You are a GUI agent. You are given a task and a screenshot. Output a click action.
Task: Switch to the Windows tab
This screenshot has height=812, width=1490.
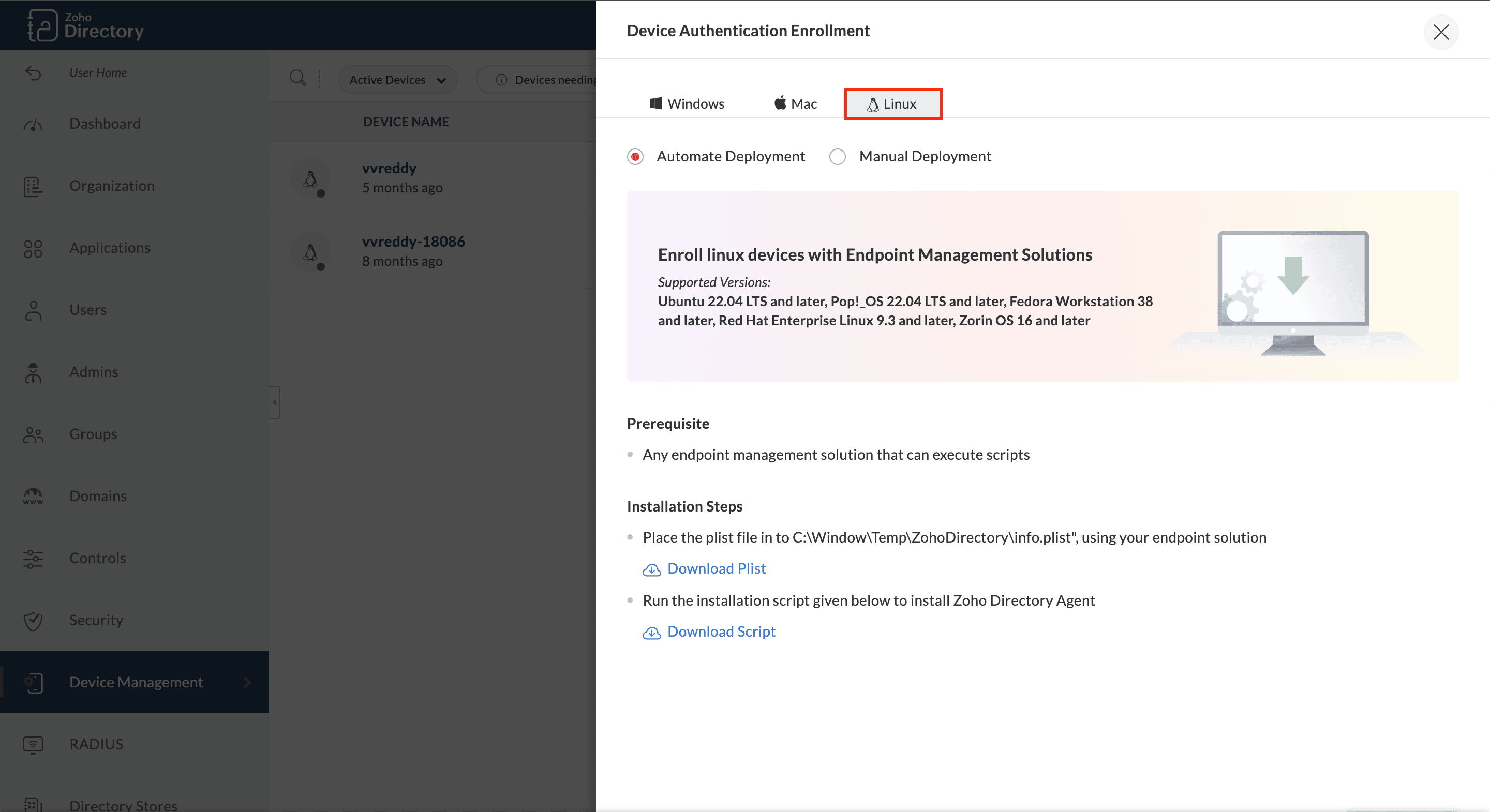click(x=687, y=104)
